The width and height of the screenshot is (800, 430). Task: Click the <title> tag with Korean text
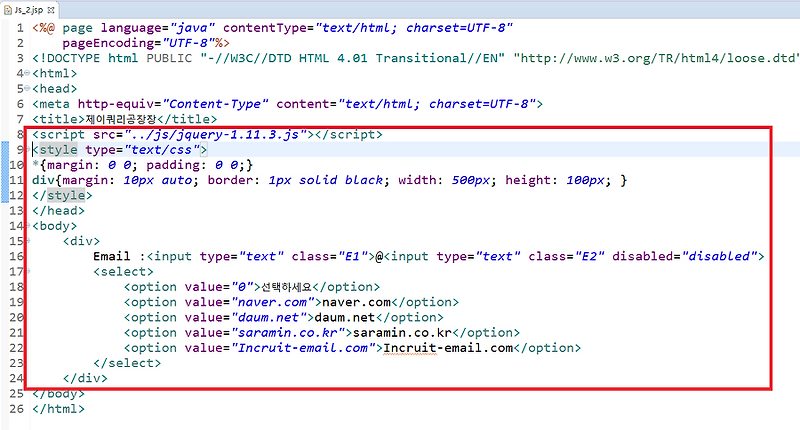coord(124,119)
